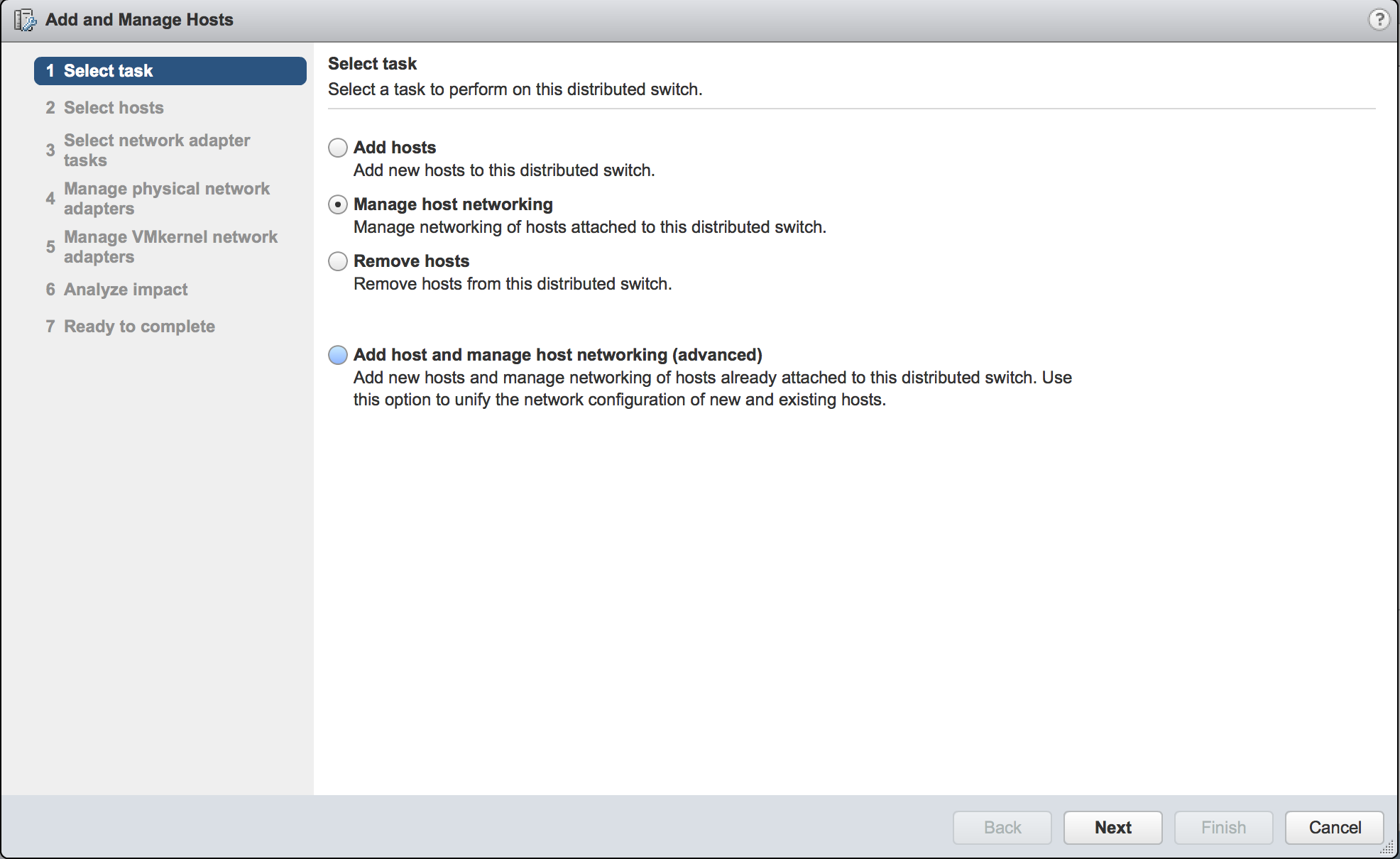Screen dimensions: 1400x859
Task: Choose the Remove hosts radio option
Action: [x=338, y=261]
